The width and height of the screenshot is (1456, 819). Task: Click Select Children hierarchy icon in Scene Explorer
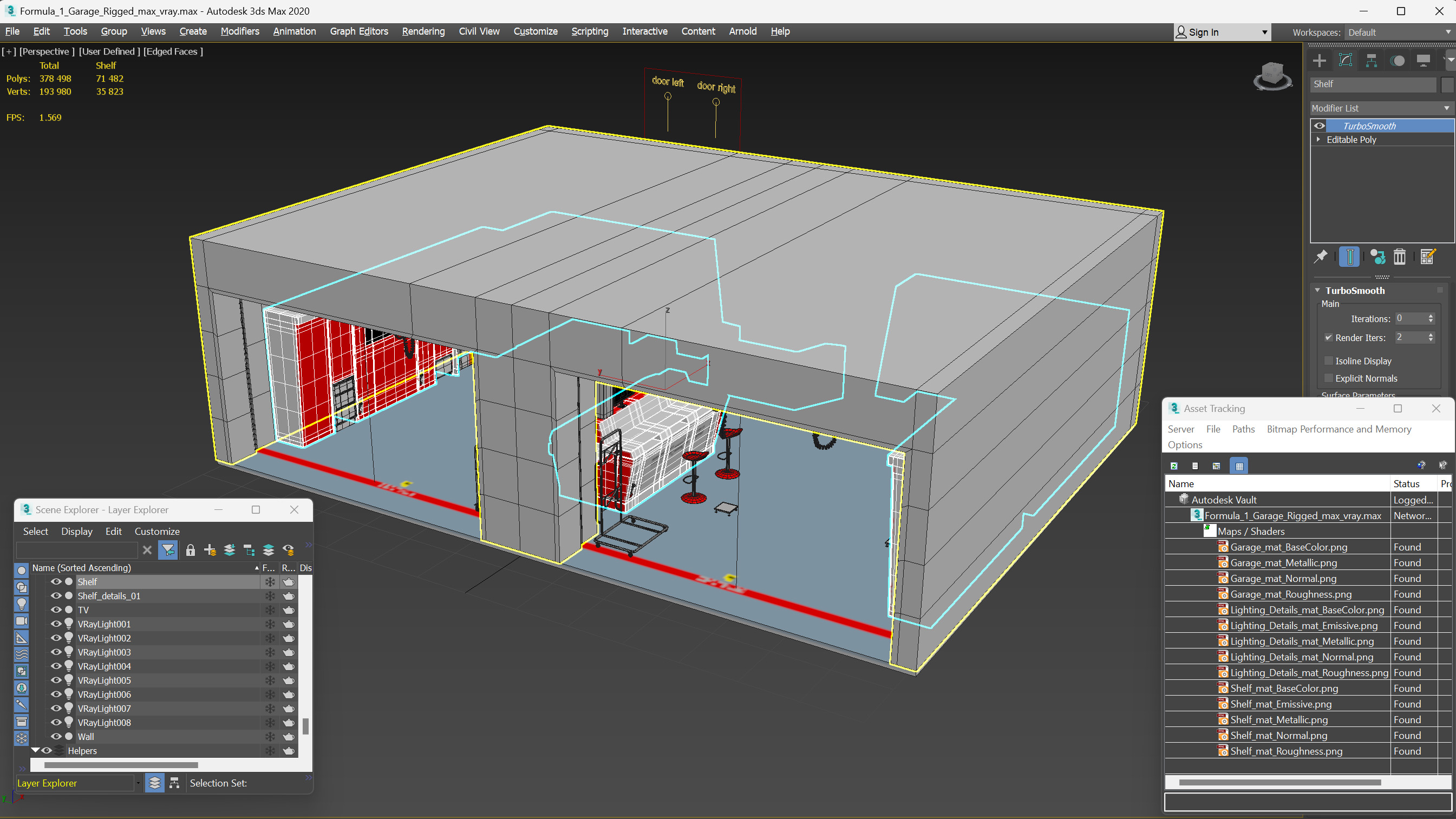249,550
